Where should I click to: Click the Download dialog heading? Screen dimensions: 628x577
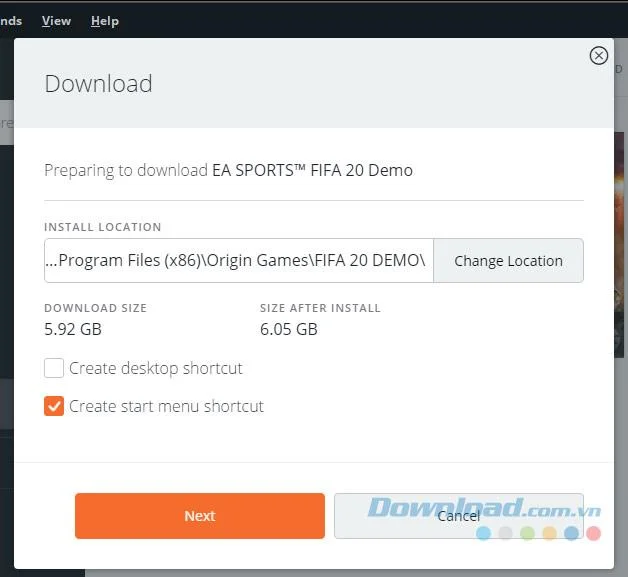(99, 84)
